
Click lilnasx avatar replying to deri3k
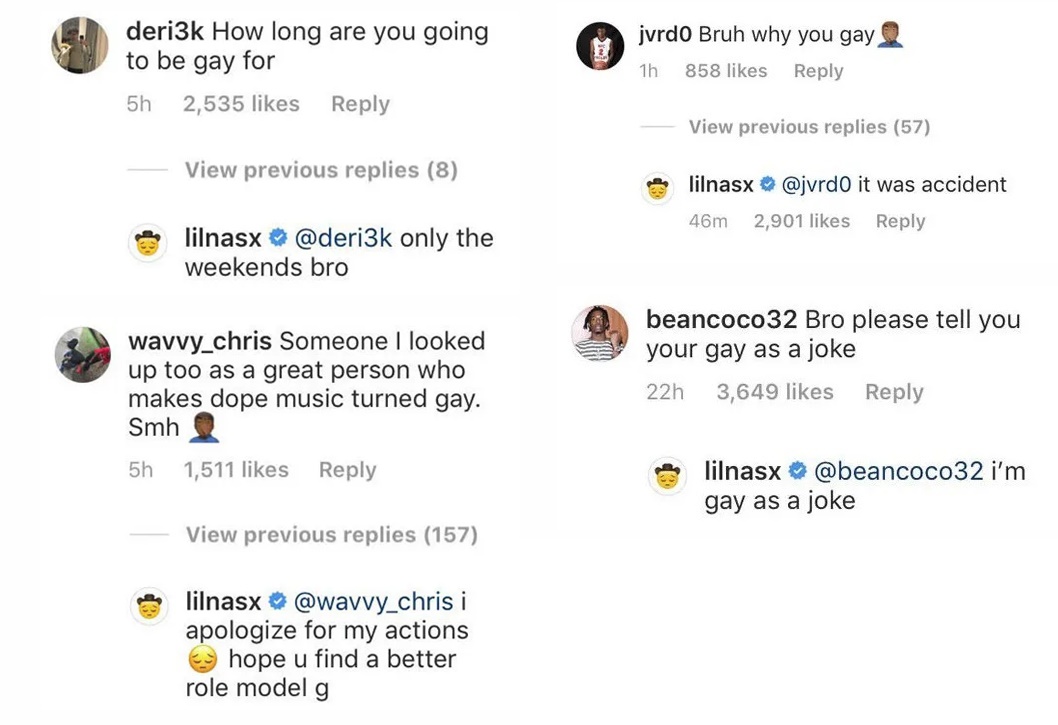(x=148, y=243)
